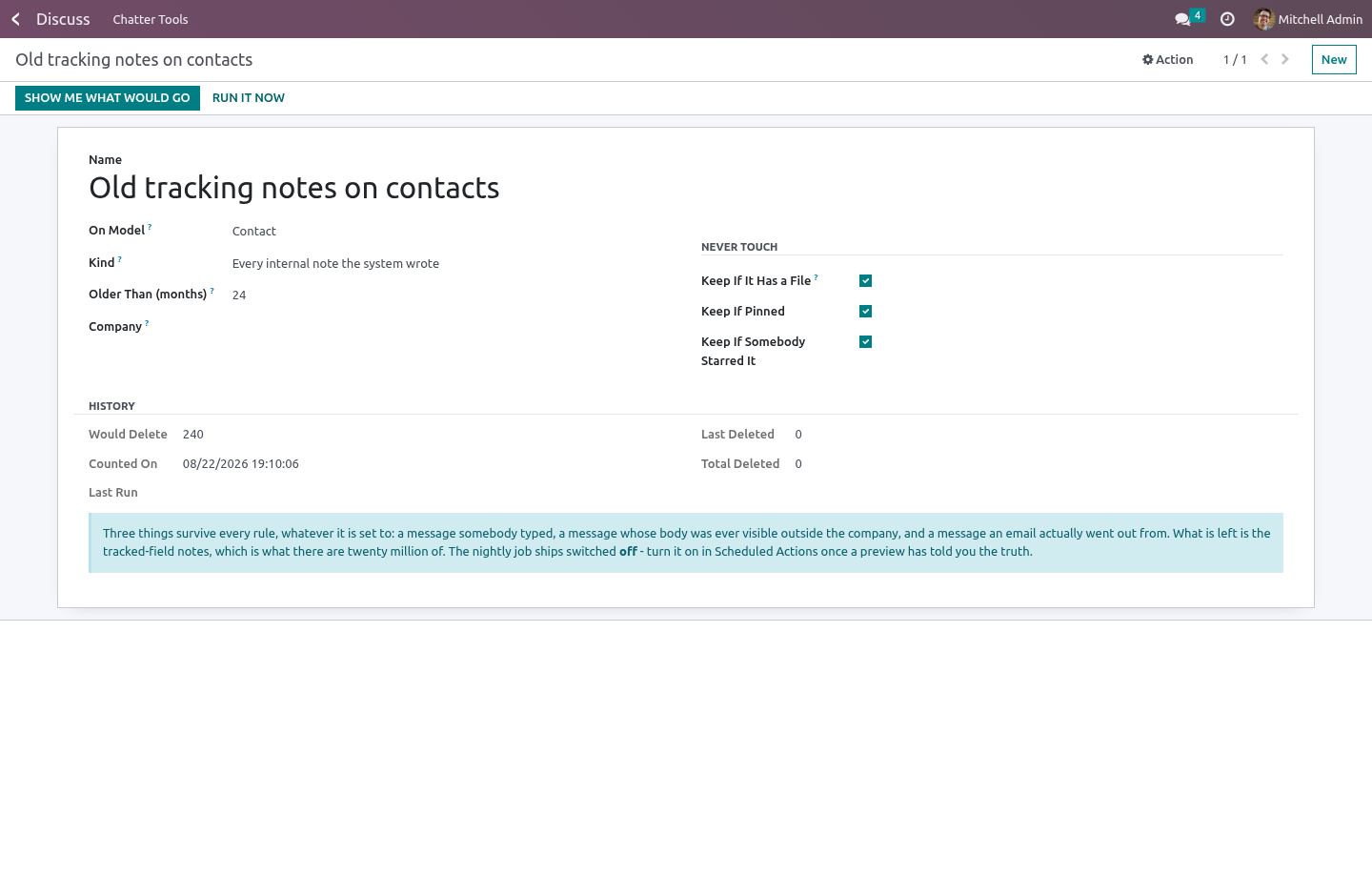The image size is (1372, 896).
Task: Click the Last Run label
Action: point(113,493)
